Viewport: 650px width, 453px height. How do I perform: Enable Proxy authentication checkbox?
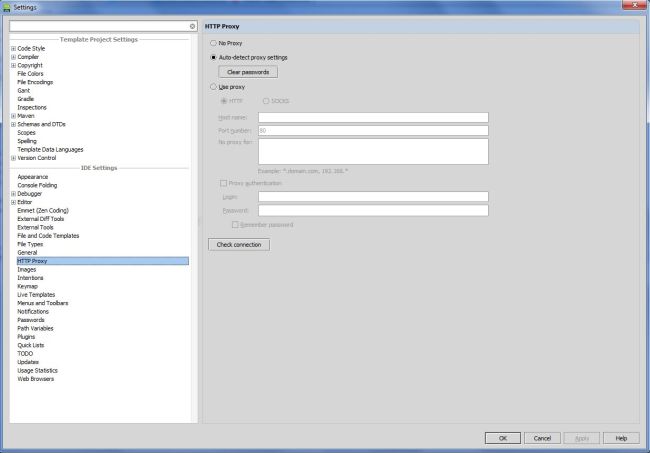(x=223, y=183)
